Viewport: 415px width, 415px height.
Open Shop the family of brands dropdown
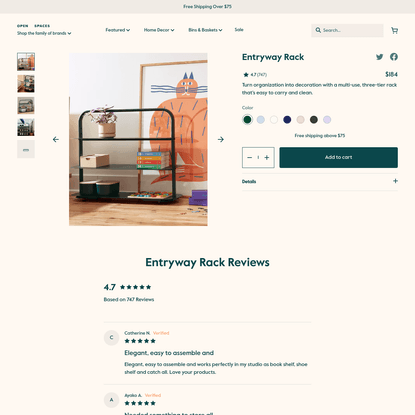pos(44,33)
